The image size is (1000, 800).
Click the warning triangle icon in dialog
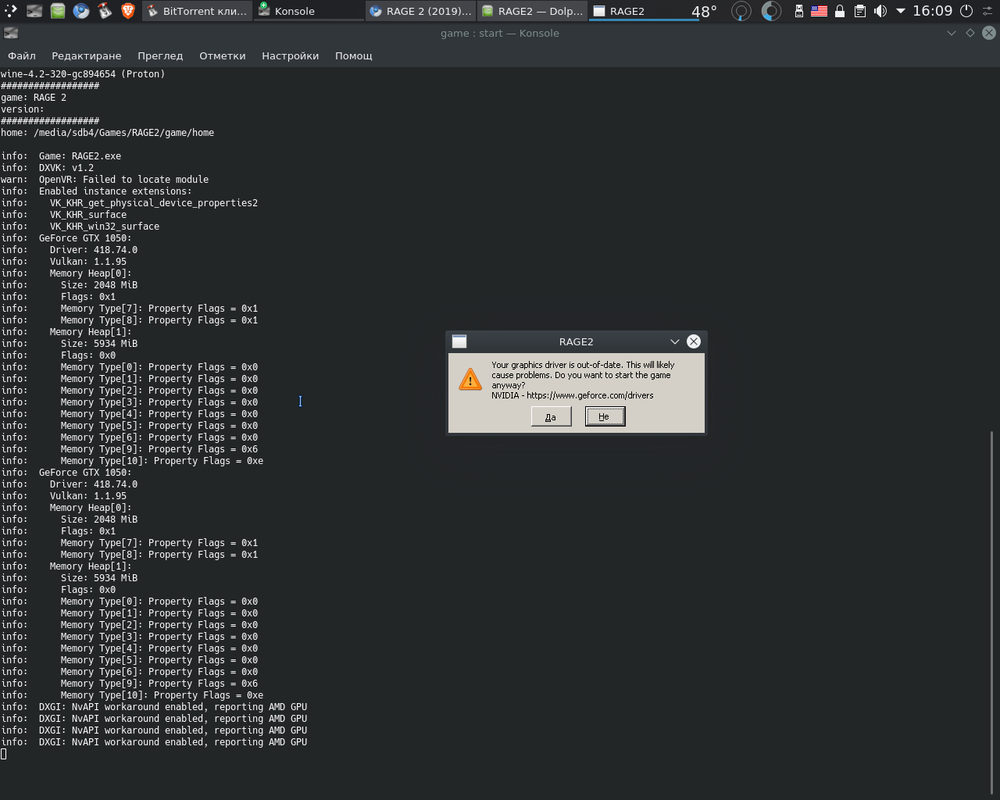[x=470, y=380]
